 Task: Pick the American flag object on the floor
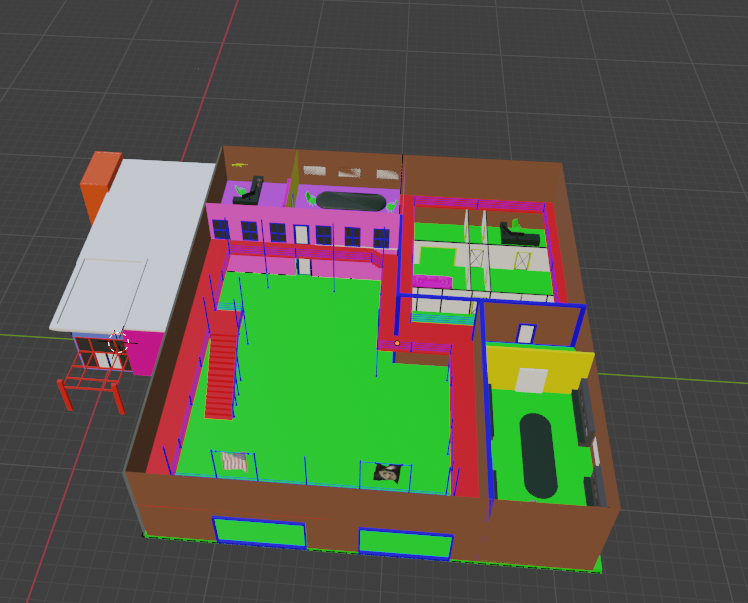point(235,462)
